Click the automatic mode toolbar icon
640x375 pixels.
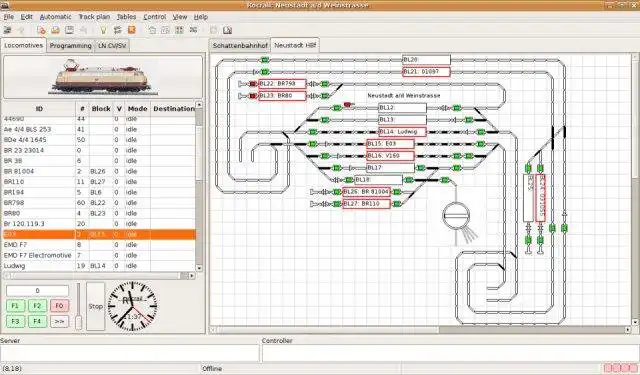point(118,30)
